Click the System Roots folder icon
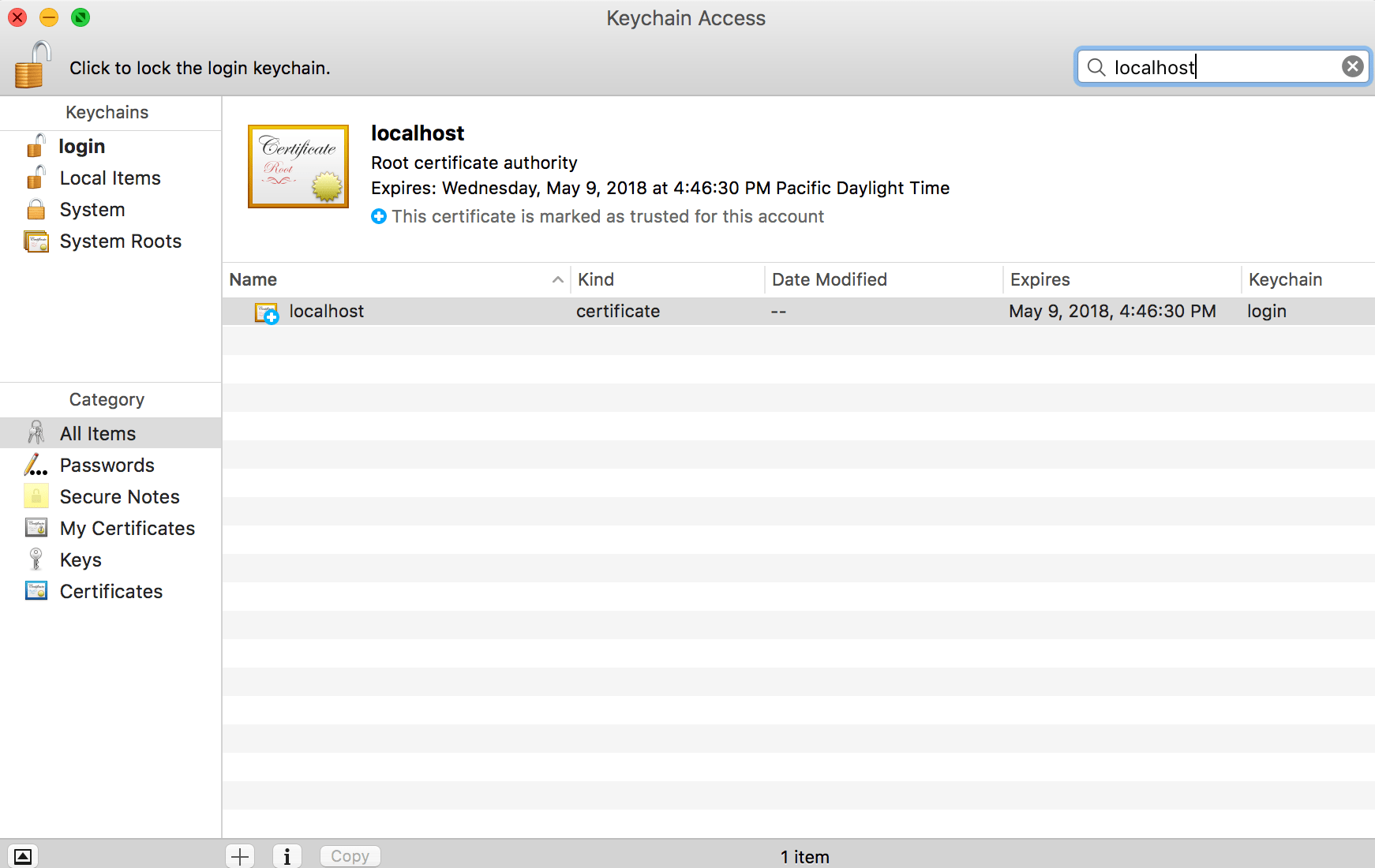The height and width of the screenshot is (868, 1375). (x=36, y=241)
